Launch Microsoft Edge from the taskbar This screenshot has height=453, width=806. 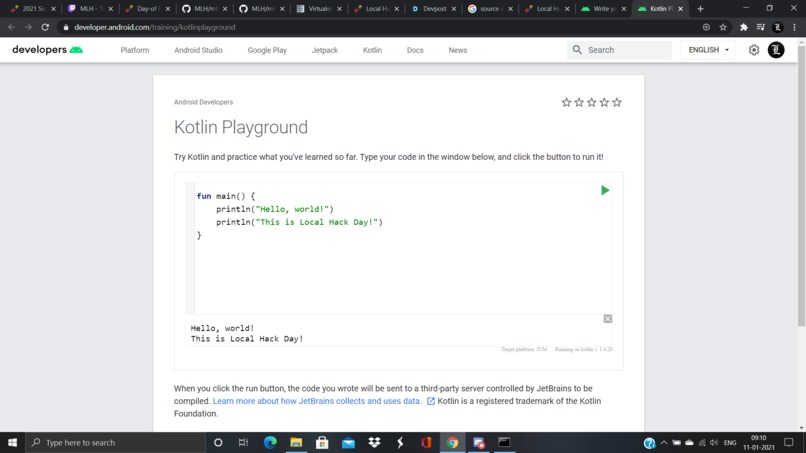(270, 442)
